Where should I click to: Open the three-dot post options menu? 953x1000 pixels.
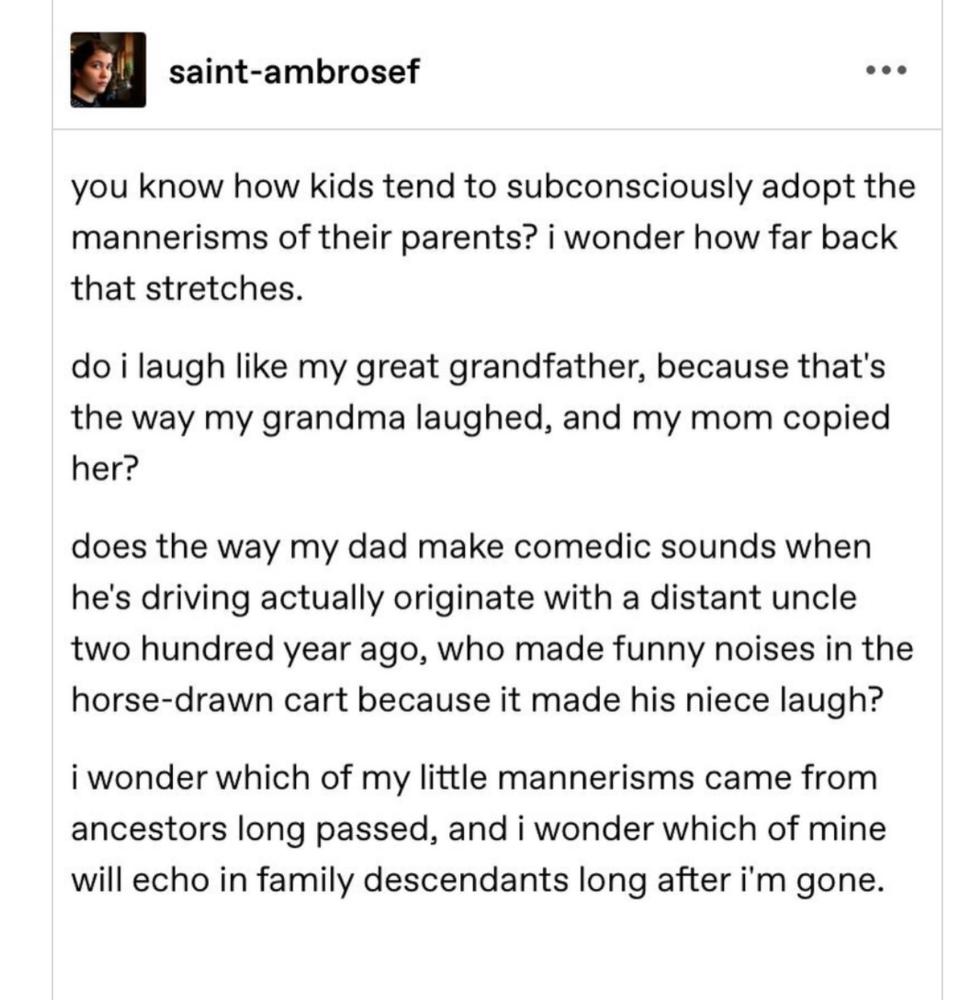coord(886,70)
